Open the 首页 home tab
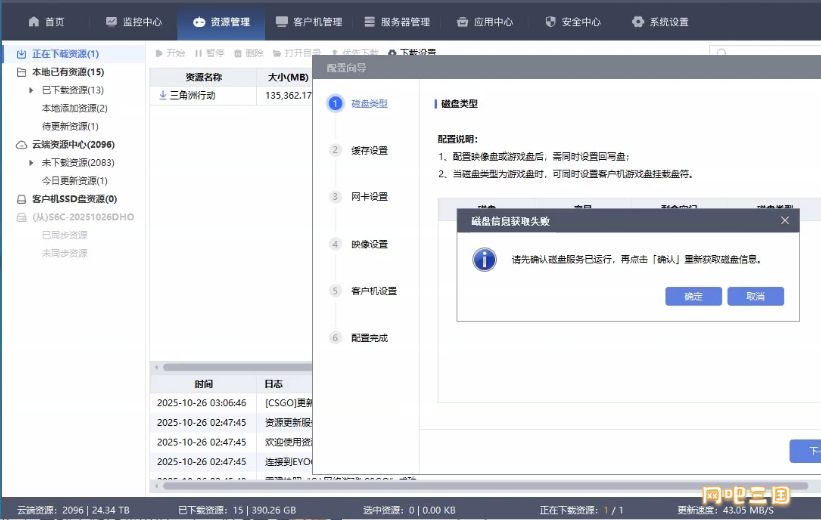 [x=46, y=21]
